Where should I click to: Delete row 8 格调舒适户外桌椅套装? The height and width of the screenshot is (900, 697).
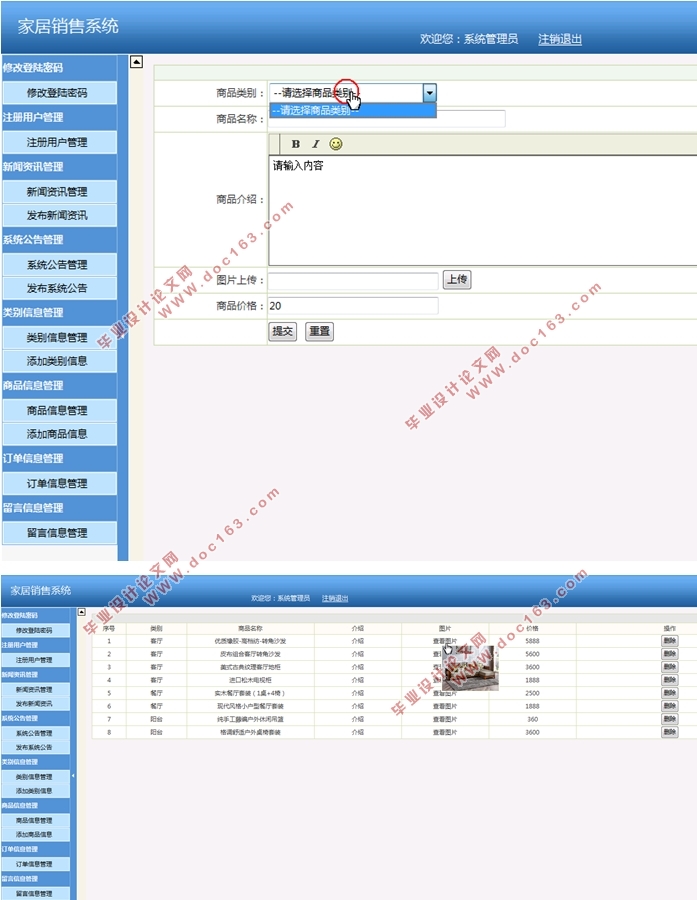tap(669, 732)
